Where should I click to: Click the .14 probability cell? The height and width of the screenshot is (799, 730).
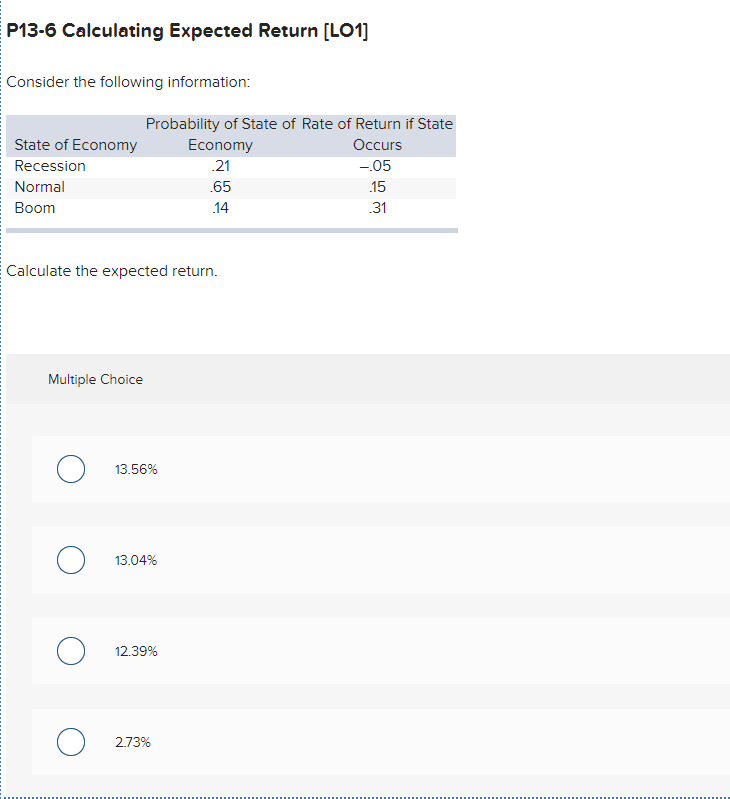tap(220, 208)
